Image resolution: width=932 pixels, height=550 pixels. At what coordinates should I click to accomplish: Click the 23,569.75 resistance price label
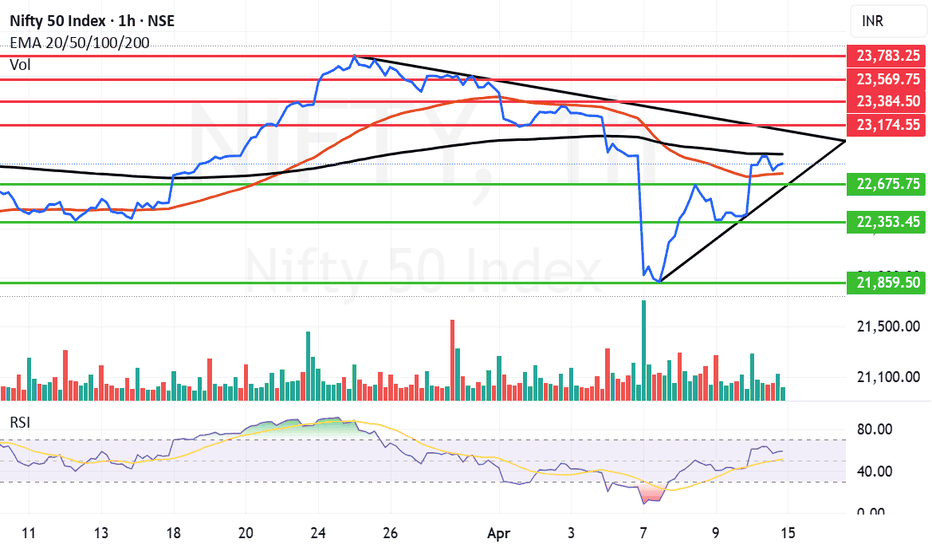[886, 78]
